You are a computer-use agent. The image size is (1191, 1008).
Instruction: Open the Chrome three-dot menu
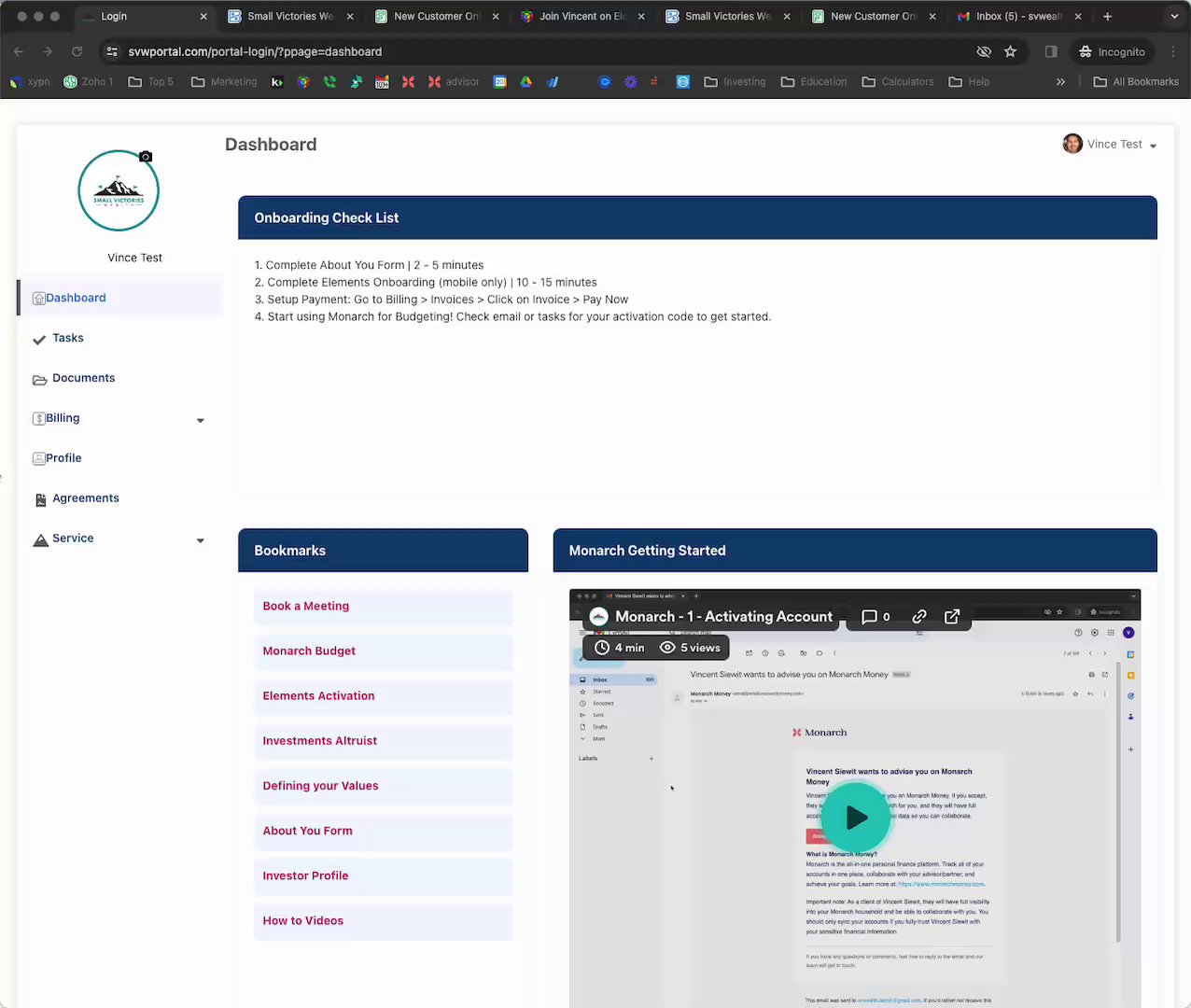coord(1172,51)
